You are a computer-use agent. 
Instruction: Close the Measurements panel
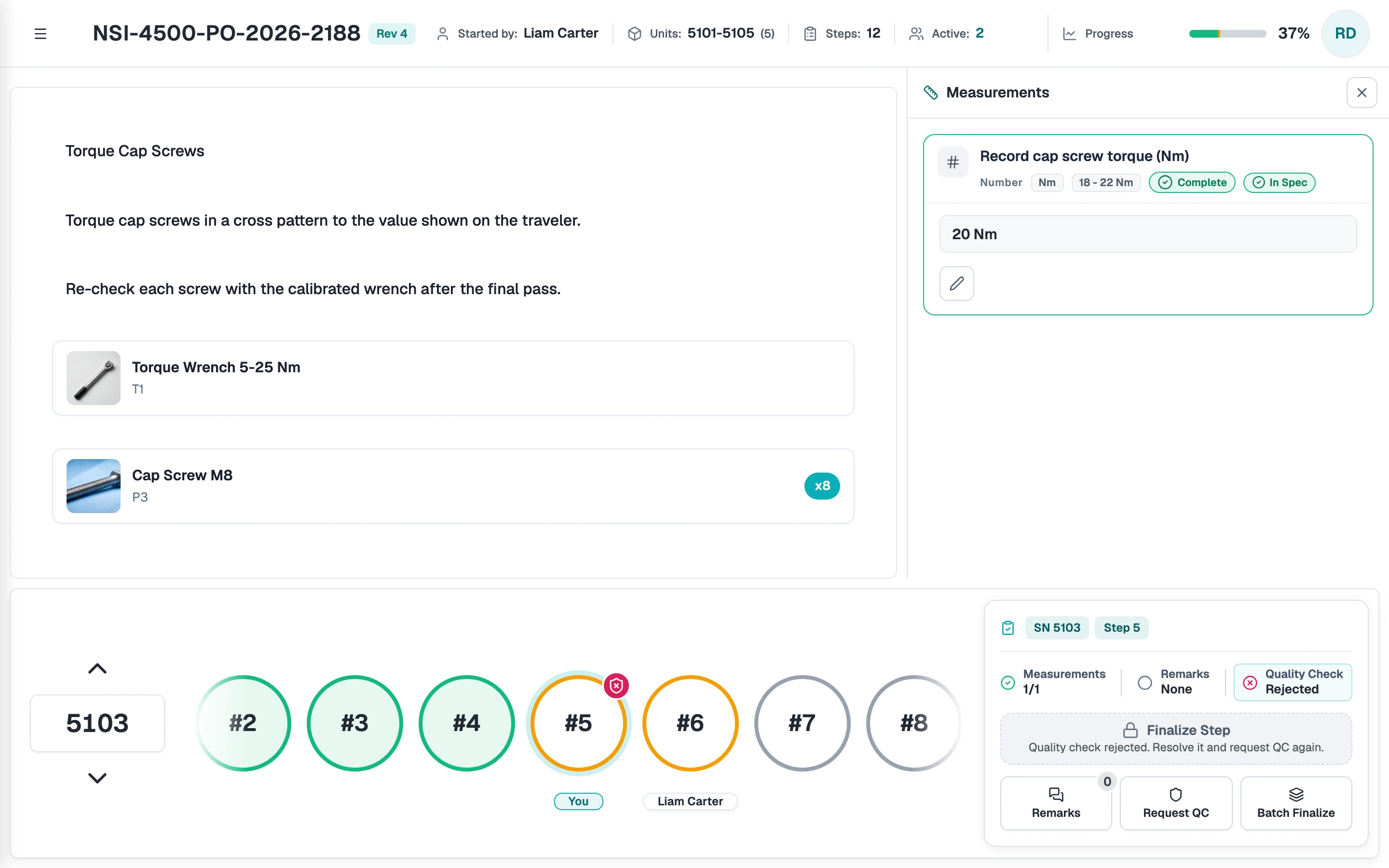pos(1362,93)
